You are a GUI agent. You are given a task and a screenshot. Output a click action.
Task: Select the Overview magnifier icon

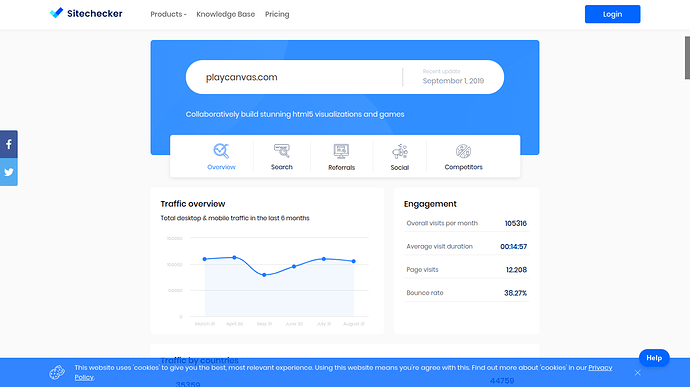[221, 151]
